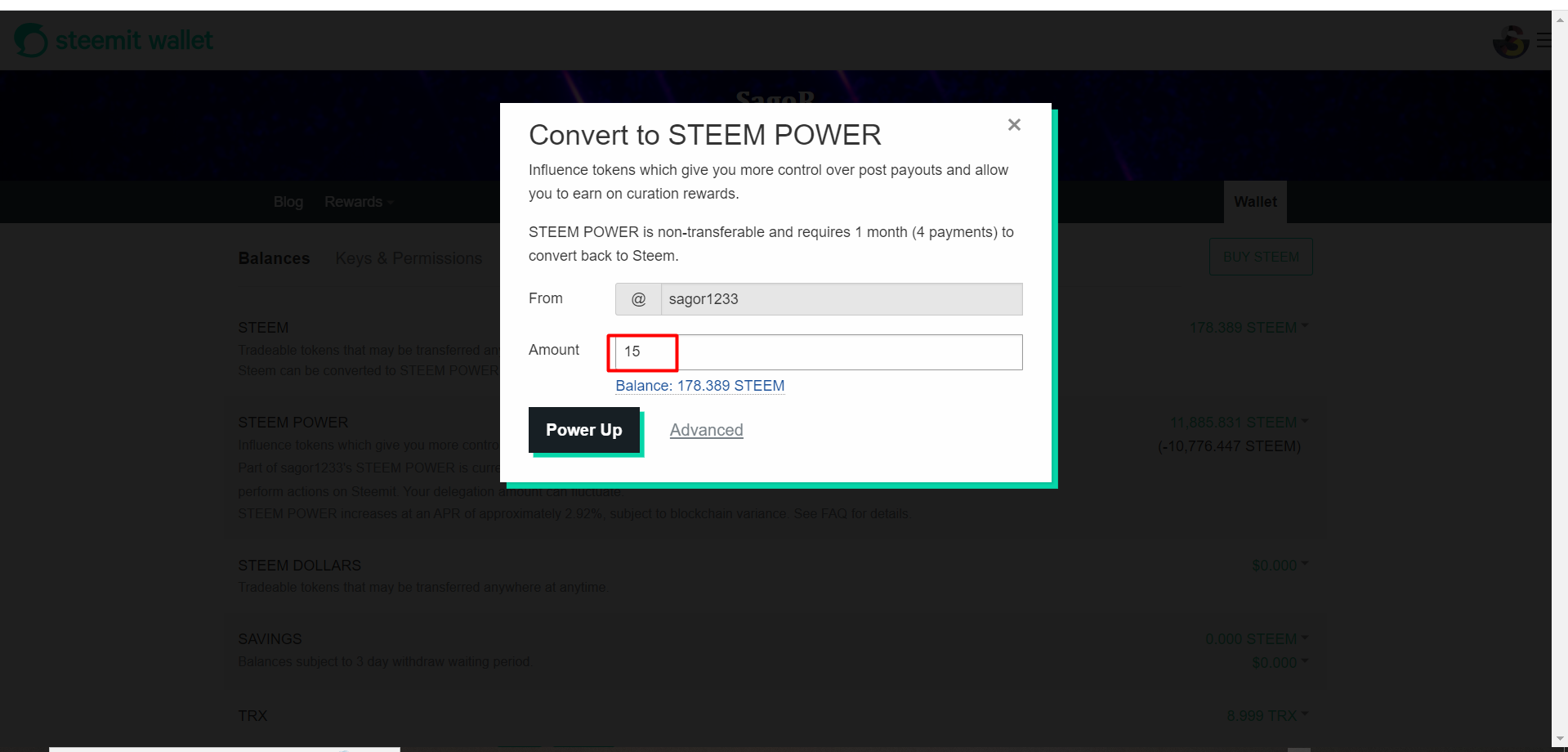
Task: Expand the Steem Dollars $0.000 dropdown
Action: point(1280,566)
